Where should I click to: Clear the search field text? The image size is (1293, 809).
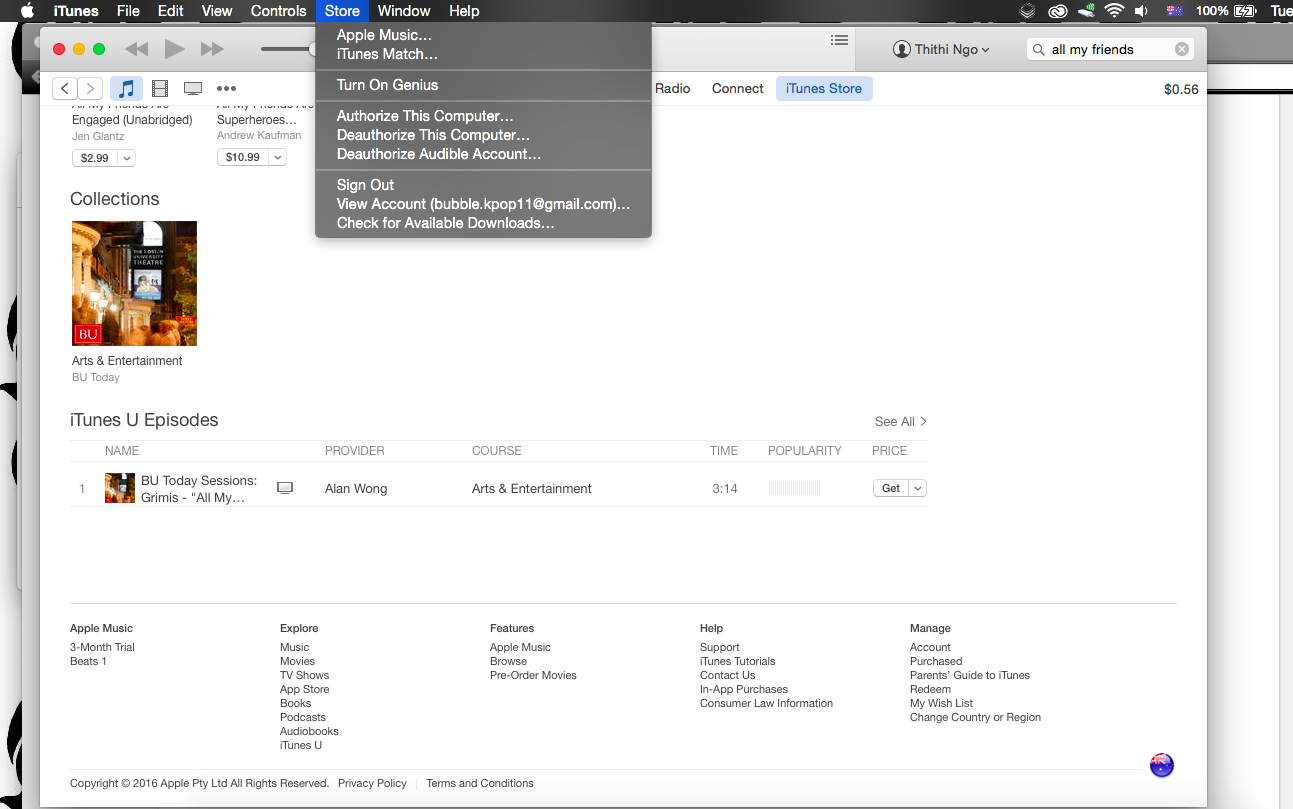click(x=1182, y=49)
